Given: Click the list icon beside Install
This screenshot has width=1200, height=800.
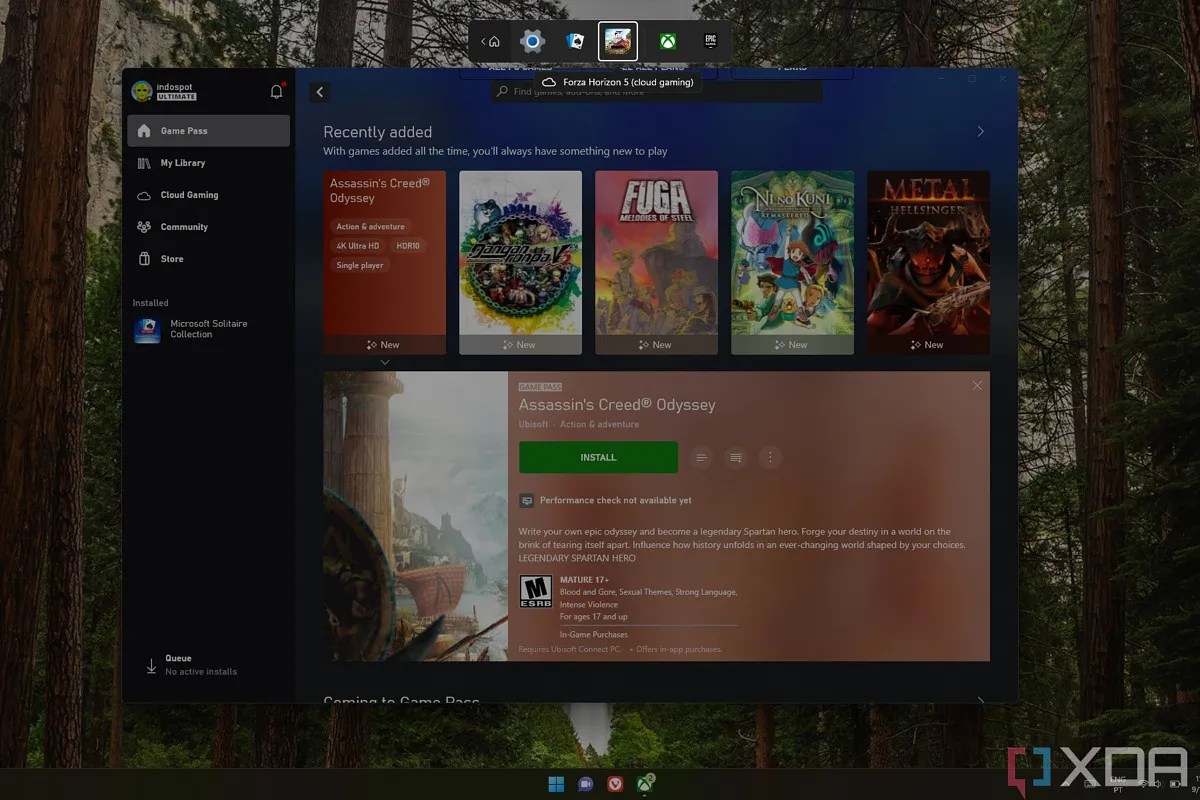Looking at the screenshot, I should pyautogui.click(x=702, y=457).
